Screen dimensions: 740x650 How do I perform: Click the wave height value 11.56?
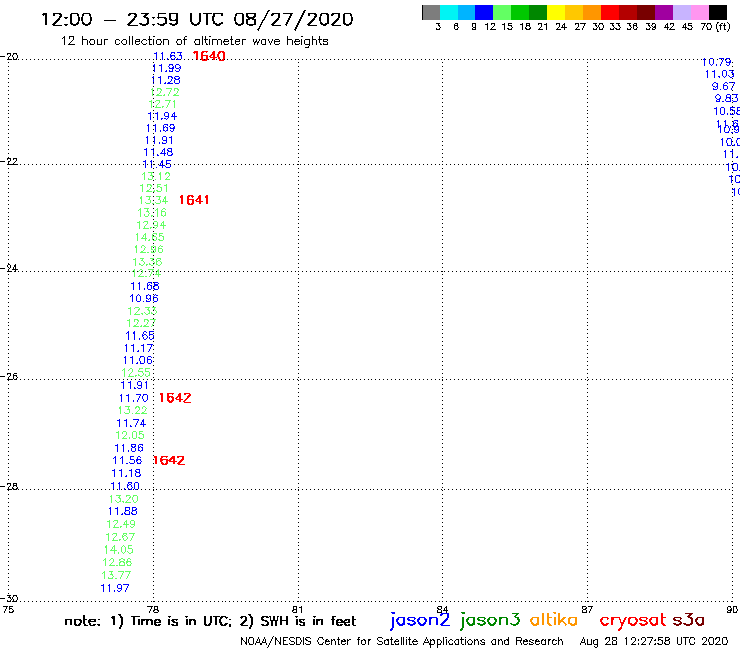(127, 460)
